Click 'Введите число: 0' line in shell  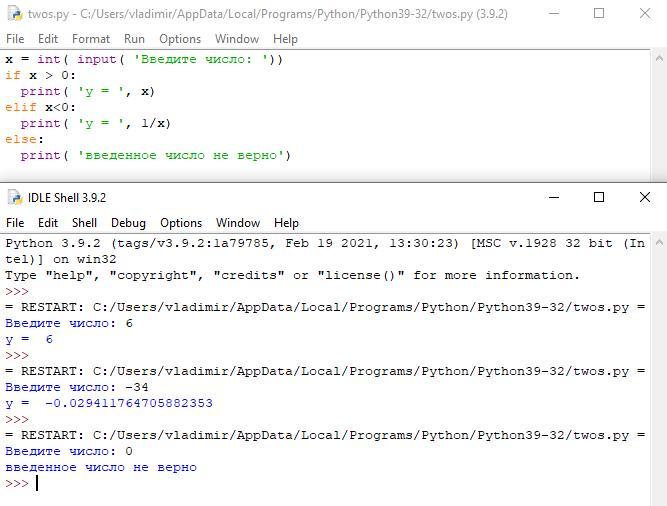coord(69,451)
